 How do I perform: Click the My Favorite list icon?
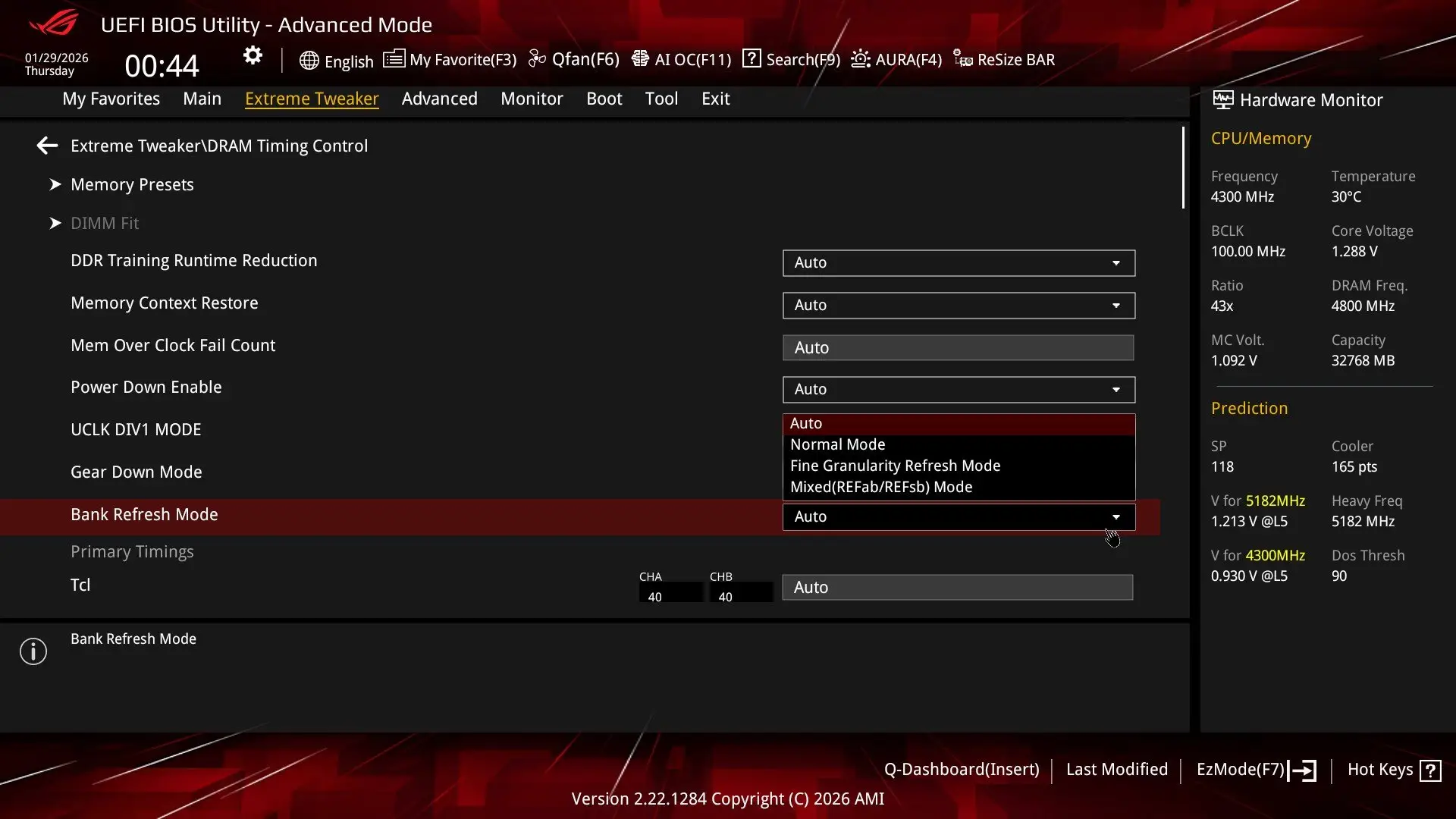tap(394, 58)
